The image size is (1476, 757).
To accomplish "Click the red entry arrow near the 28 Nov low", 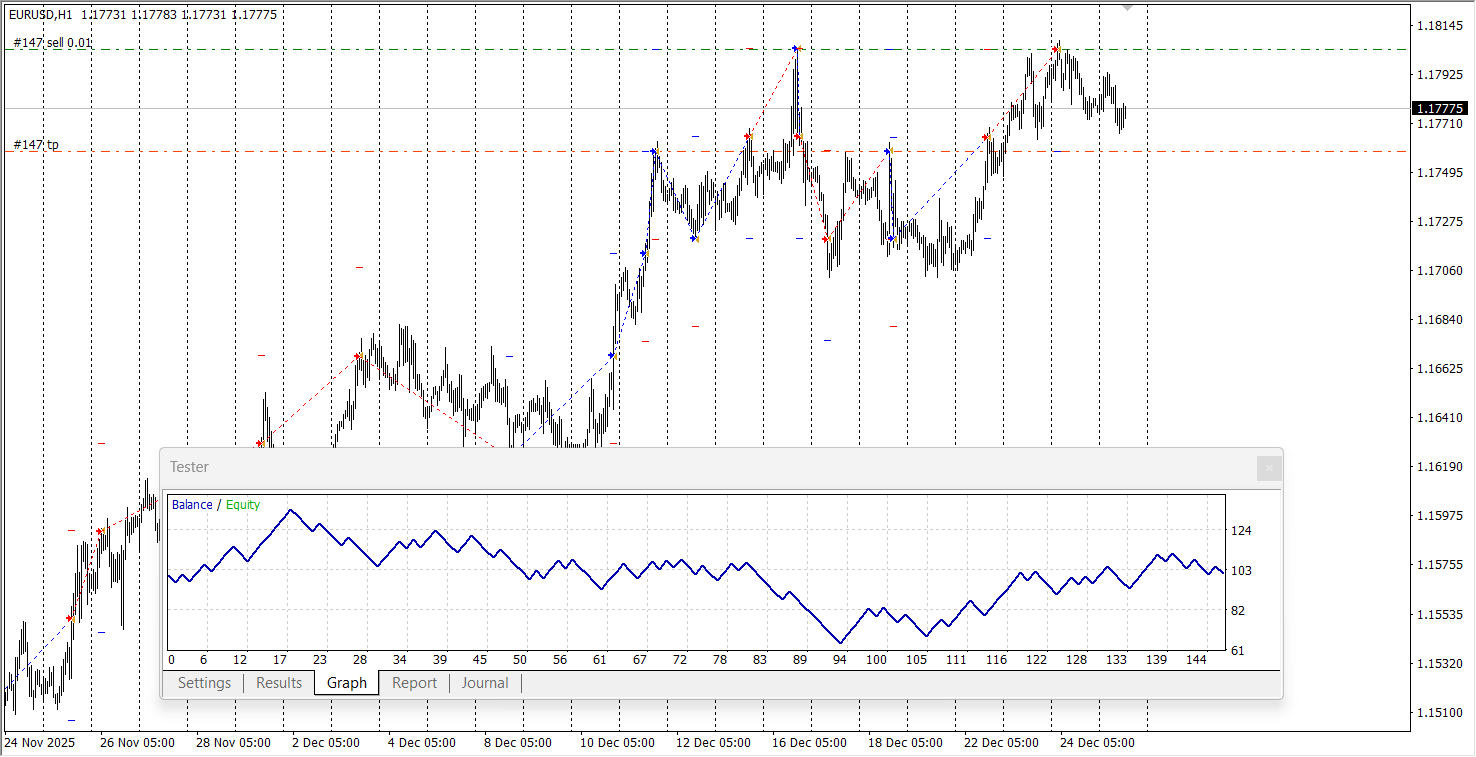I will (x=258, y=441).
